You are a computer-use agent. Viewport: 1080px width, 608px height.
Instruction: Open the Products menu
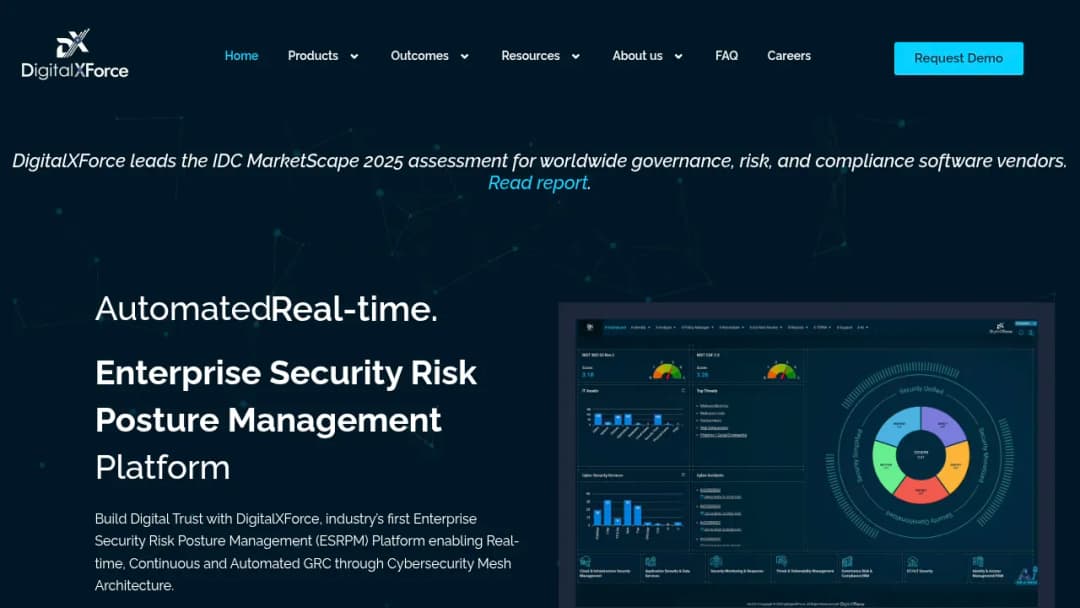point(313,56)
